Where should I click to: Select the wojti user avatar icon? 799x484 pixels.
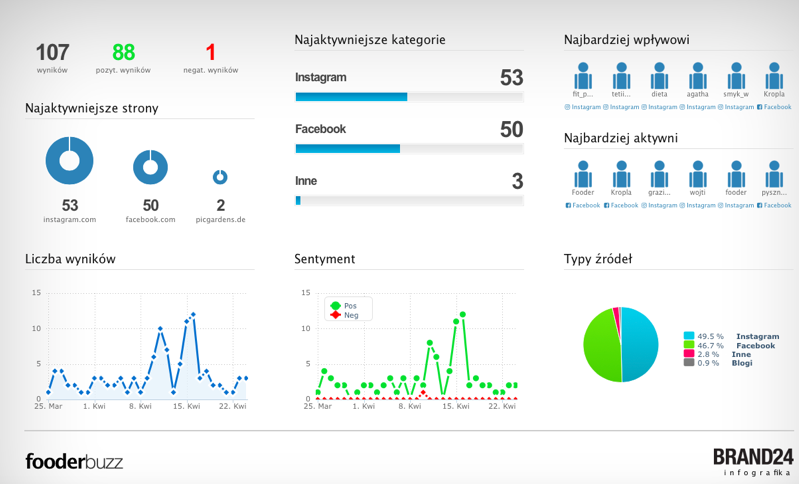(697, 174)
